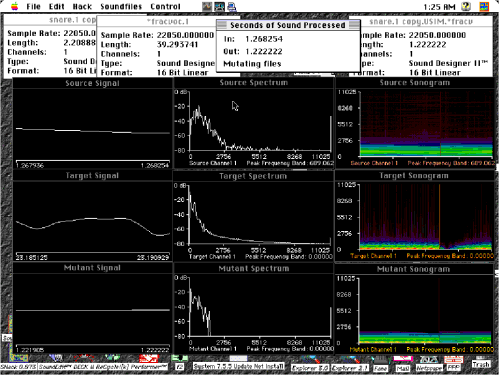Click the printer icon in menu bar
This screenshot has width=500, height=376.
point(232,6)
